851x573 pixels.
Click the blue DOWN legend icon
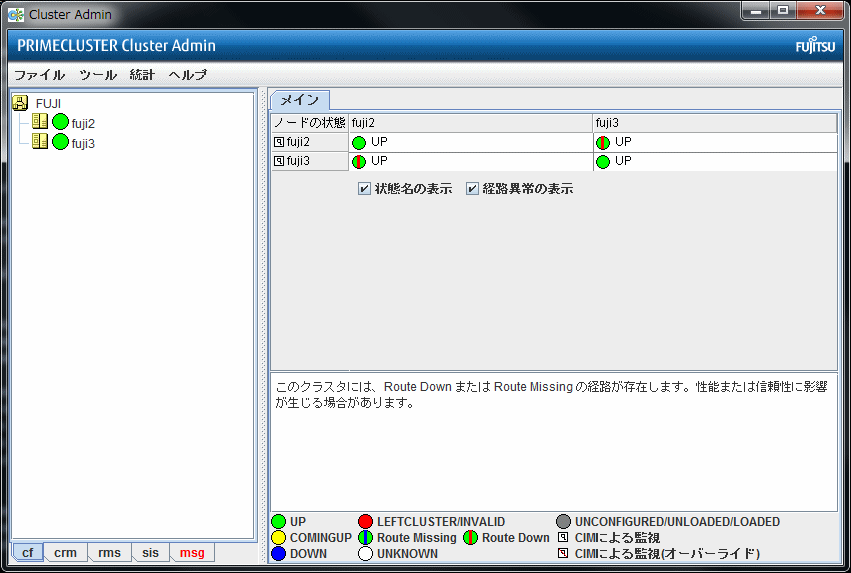coord(278,554)
